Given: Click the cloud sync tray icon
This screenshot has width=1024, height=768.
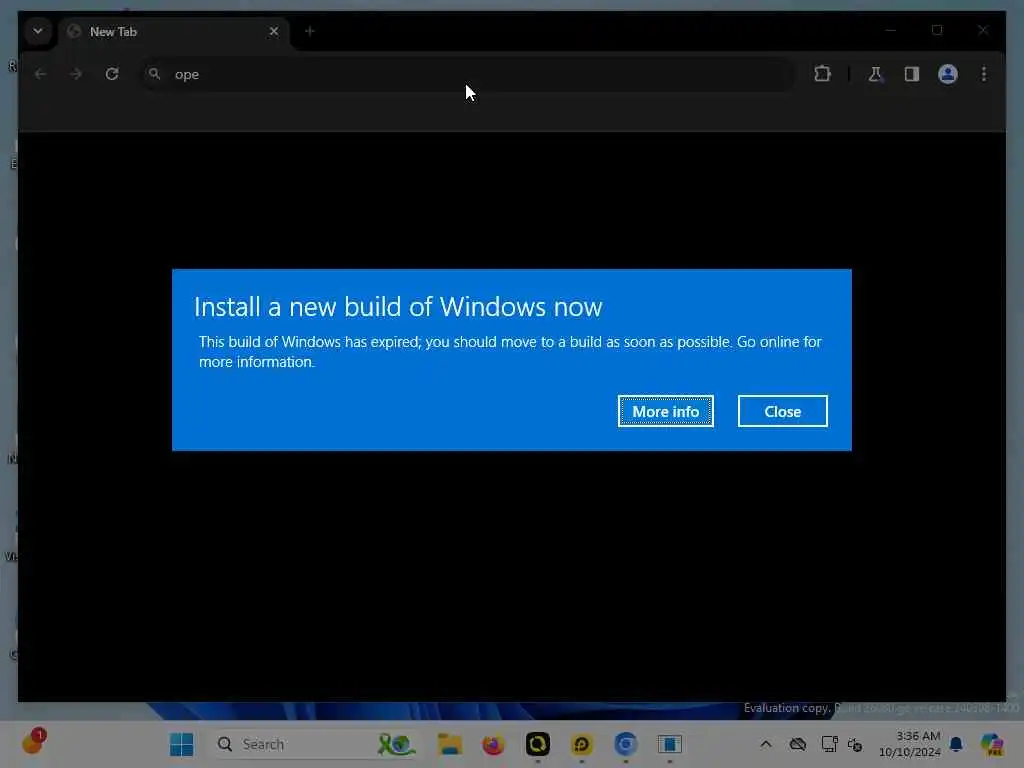Looking at the screenshot, I should point(797,744).
